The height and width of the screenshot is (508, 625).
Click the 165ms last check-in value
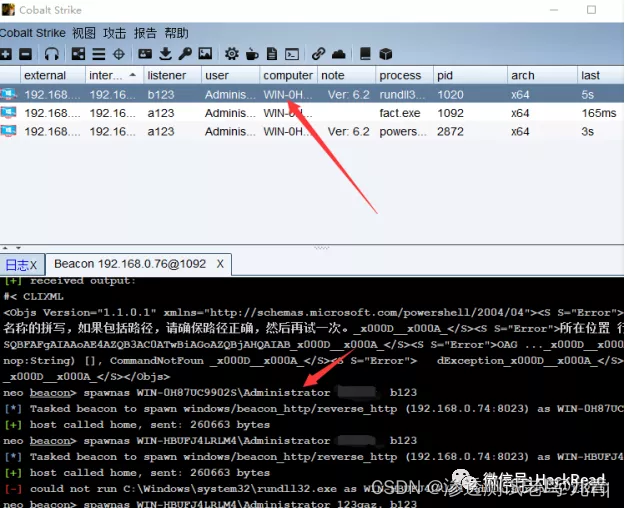tap(599, 113)
